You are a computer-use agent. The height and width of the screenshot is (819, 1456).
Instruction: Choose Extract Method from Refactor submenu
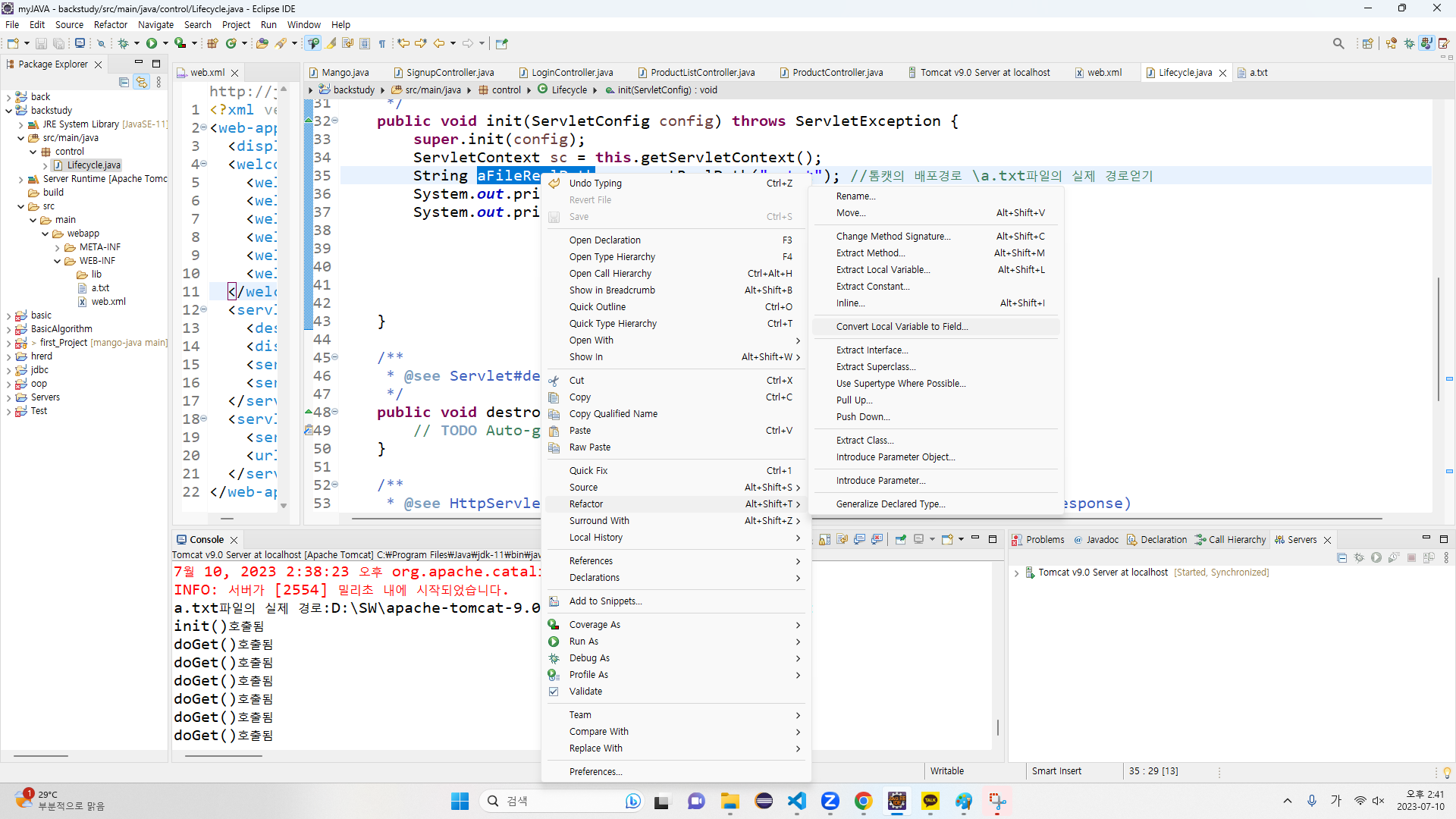pyautogui.click(x=870, y=253)
